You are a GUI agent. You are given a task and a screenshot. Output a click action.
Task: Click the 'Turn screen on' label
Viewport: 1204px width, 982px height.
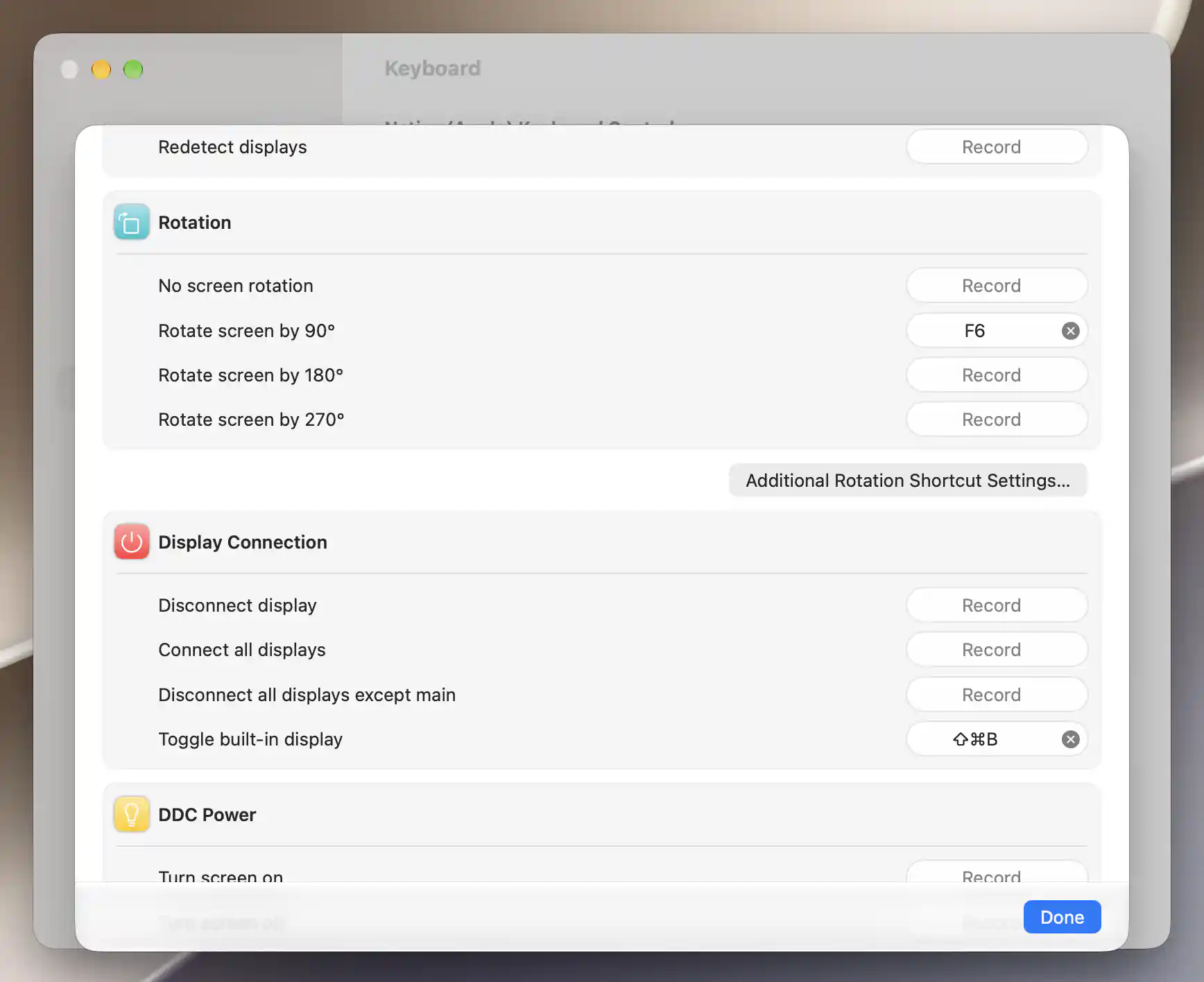[x=221, y=875]
